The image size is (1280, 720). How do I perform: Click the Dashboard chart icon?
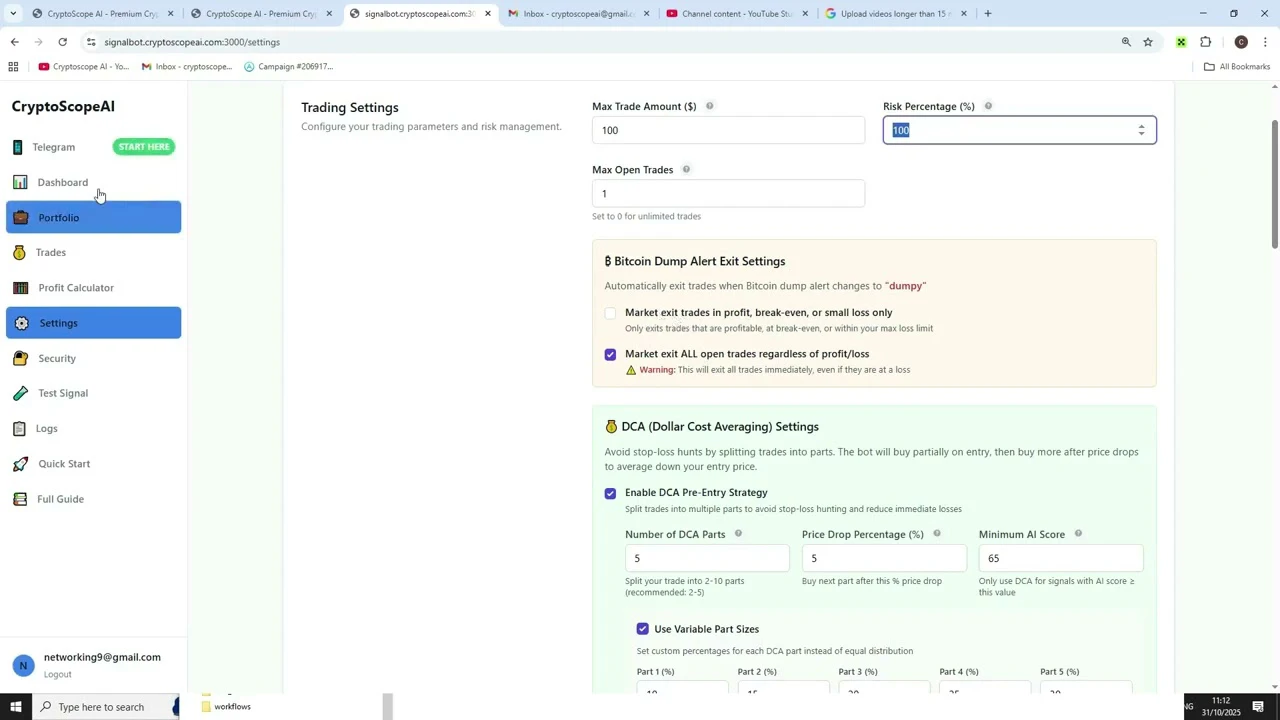20,182
